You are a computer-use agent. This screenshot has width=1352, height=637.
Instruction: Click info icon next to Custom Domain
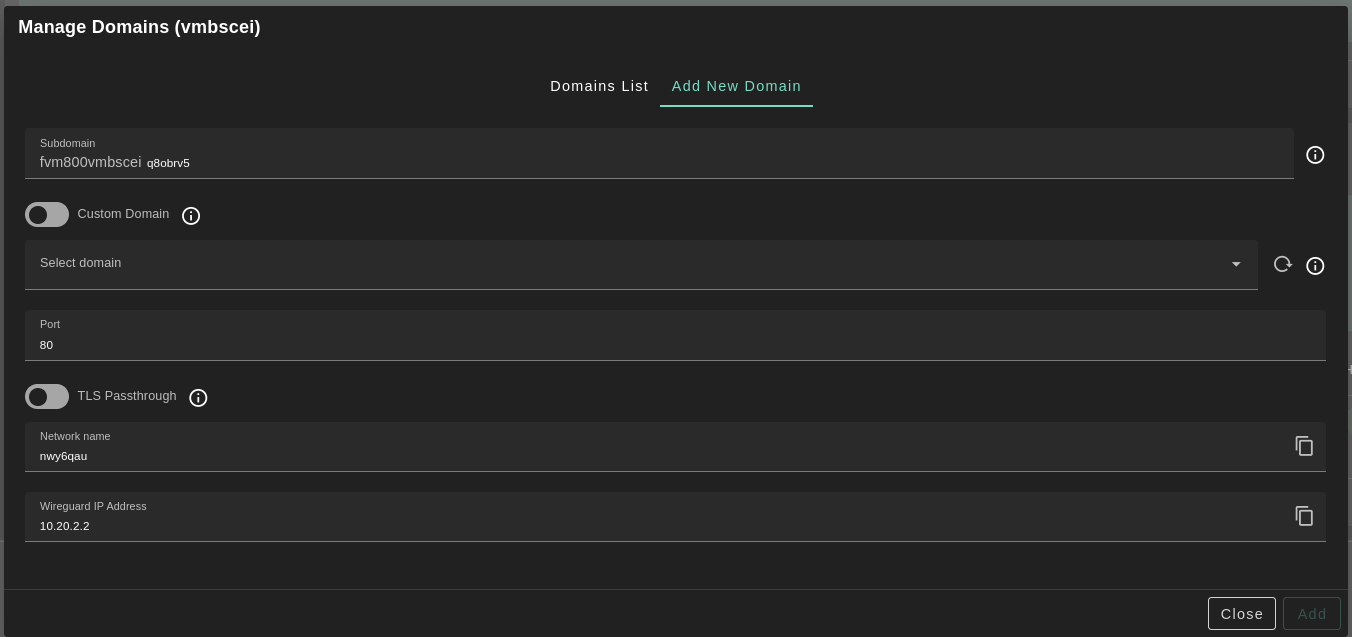coord(191,216)
